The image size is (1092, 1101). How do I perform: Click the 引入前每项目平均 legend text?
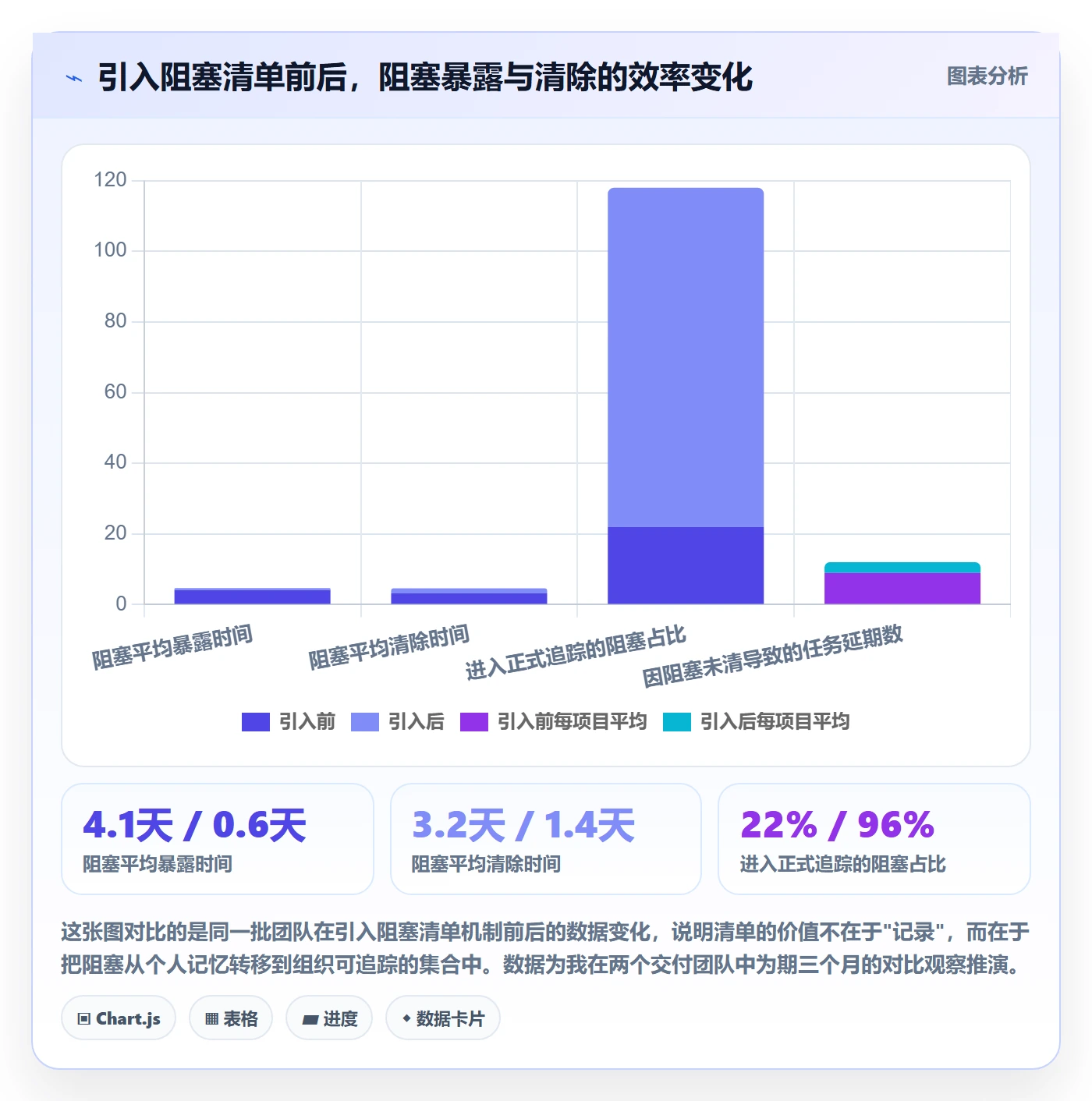click(573, 722)
